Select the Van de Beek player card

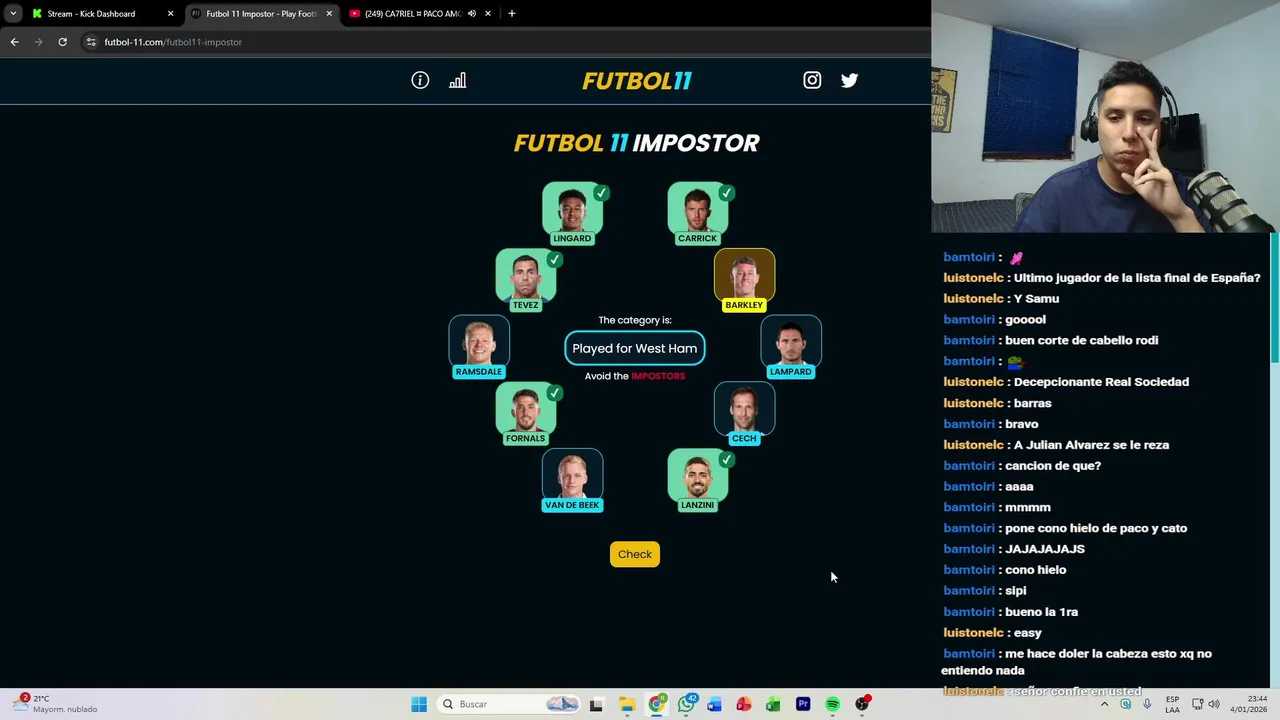(x=572, y=481)
